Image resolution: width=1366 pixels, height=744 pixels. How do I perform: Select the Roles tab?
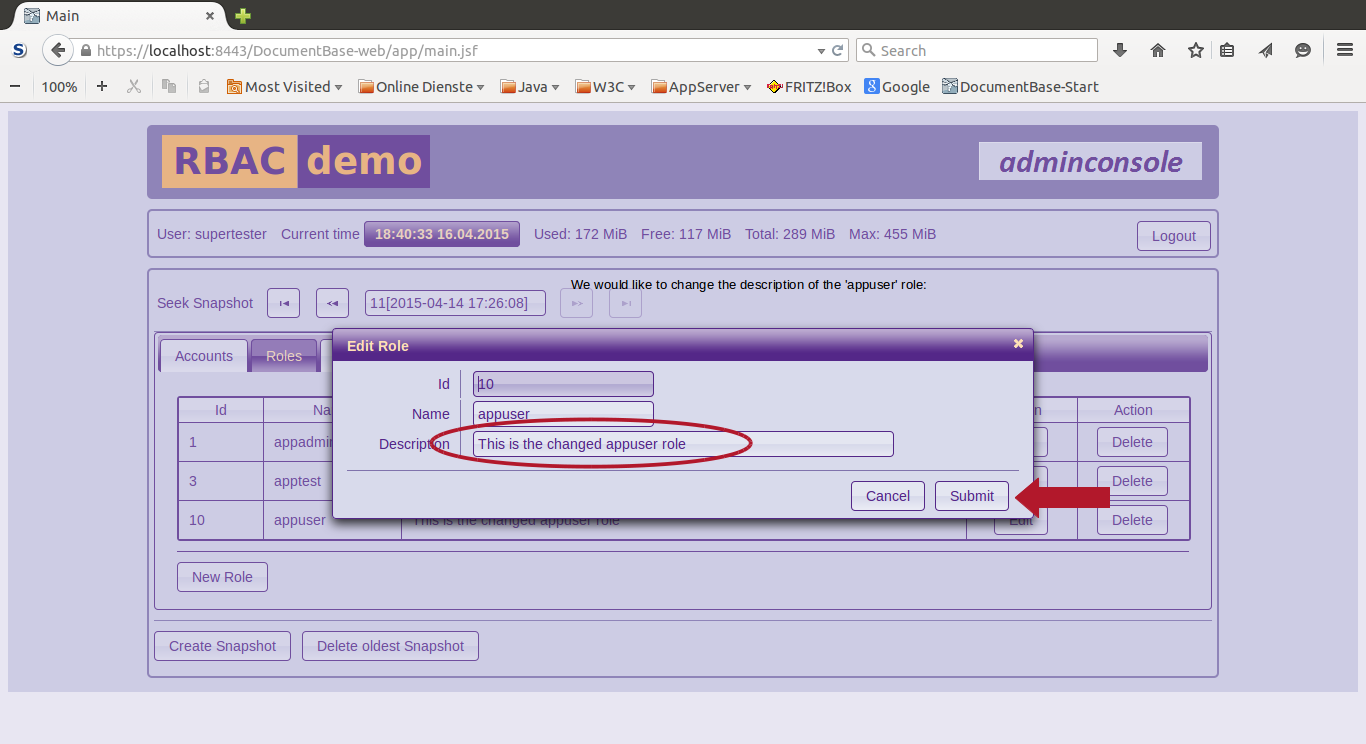tap(284, 356)
